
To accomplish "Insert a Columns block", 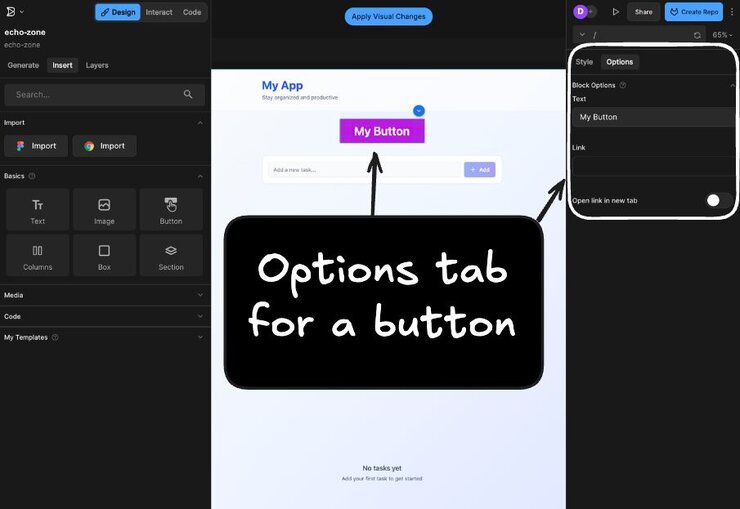I will point(38,256).
